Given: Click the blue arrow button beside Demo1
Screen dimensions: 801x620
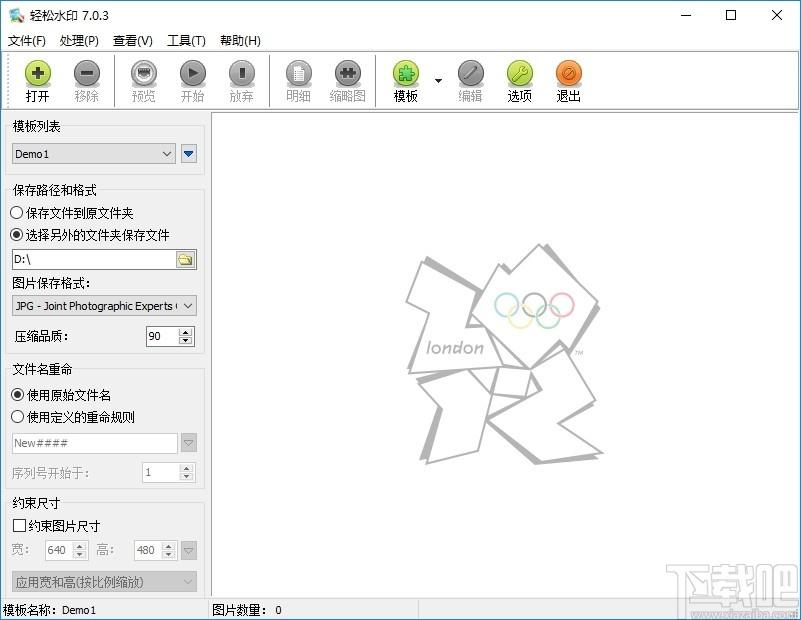Looking at the screenshot, I should point(189,154).
